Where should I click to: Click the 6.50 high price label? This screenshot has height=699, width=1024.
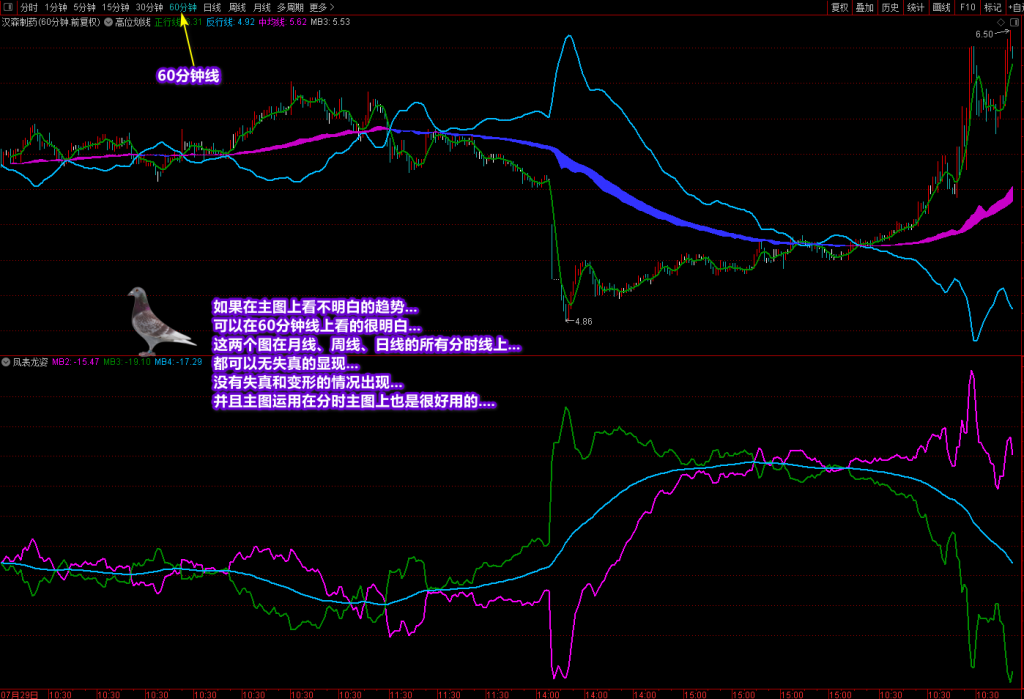tap(984, 35)
